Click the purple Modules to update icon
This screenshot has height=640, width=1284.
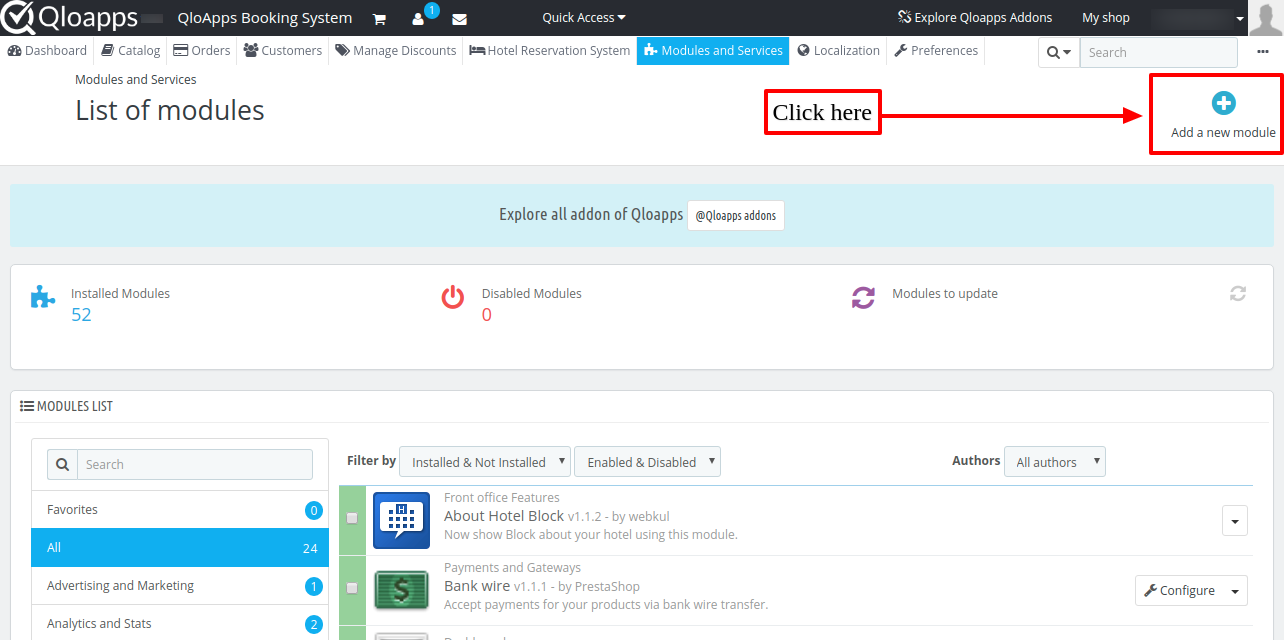coord(863,297)
